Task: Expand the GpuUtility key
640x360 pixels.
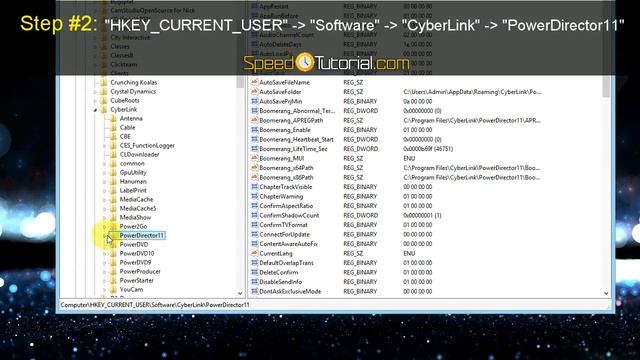Action: coord(105,173)
